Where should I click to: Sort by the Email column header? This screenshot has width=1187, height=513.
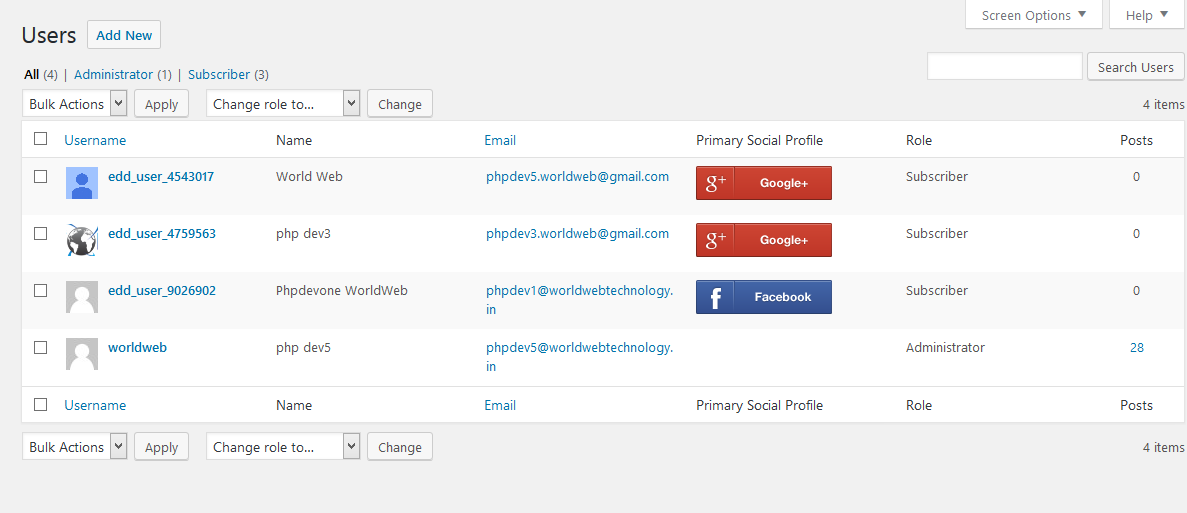500,140
